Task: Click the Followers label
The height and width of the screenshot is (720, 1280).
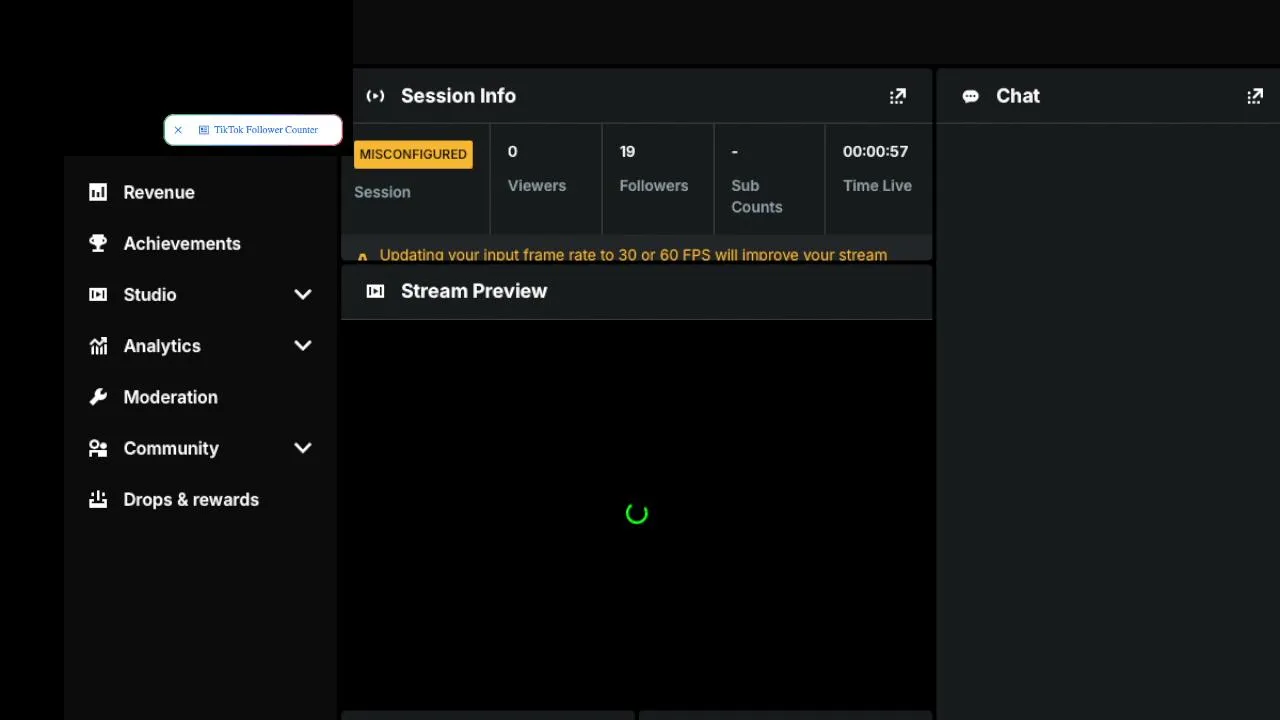Action: [654, 185]
